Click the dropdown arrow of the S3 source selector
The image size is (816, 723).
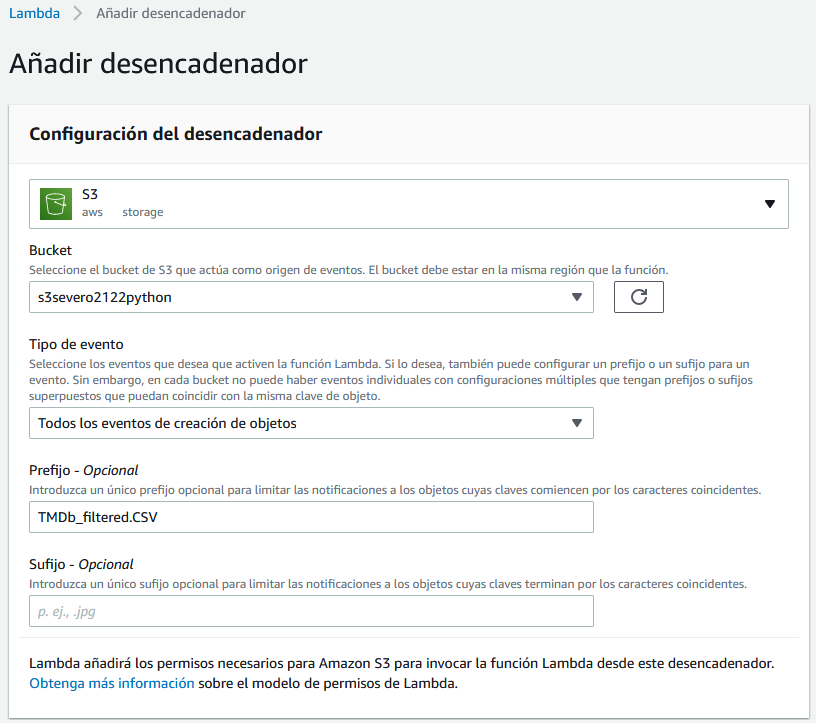pyautogui.click(x=769, y=203)
